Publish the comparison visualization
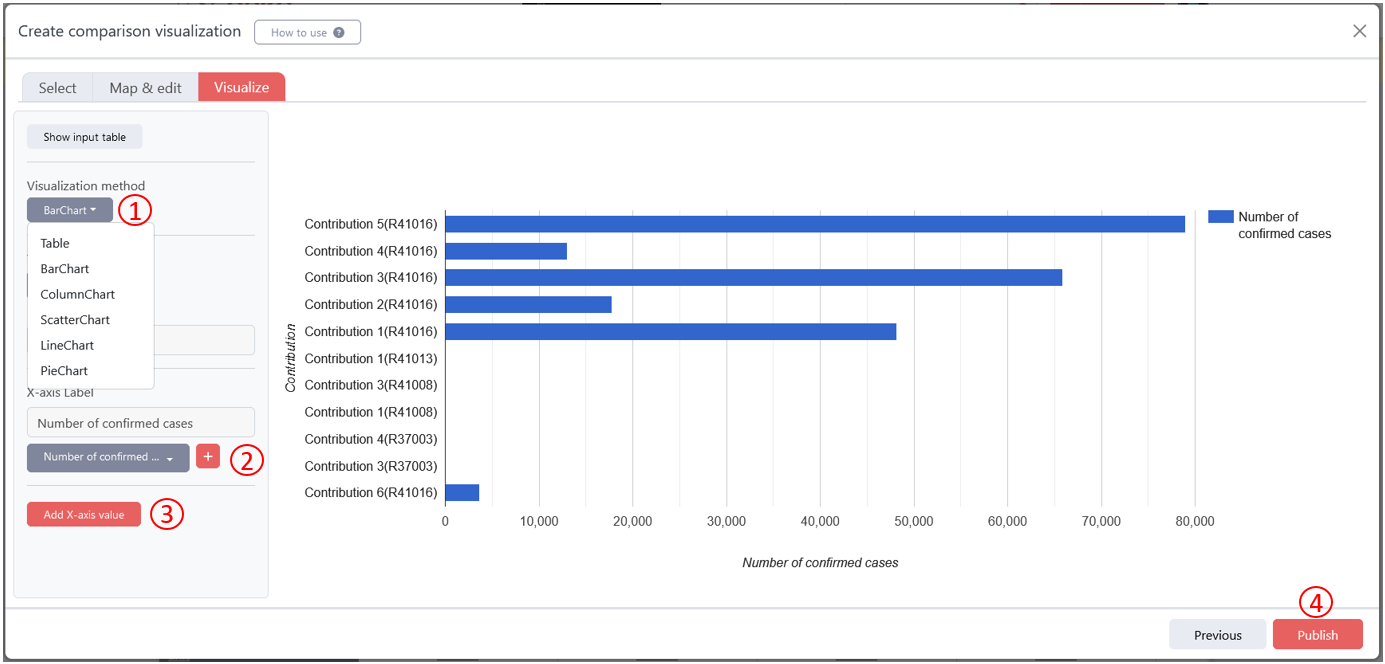Screen dimensions: 1385x664 tap(1317, 635)
